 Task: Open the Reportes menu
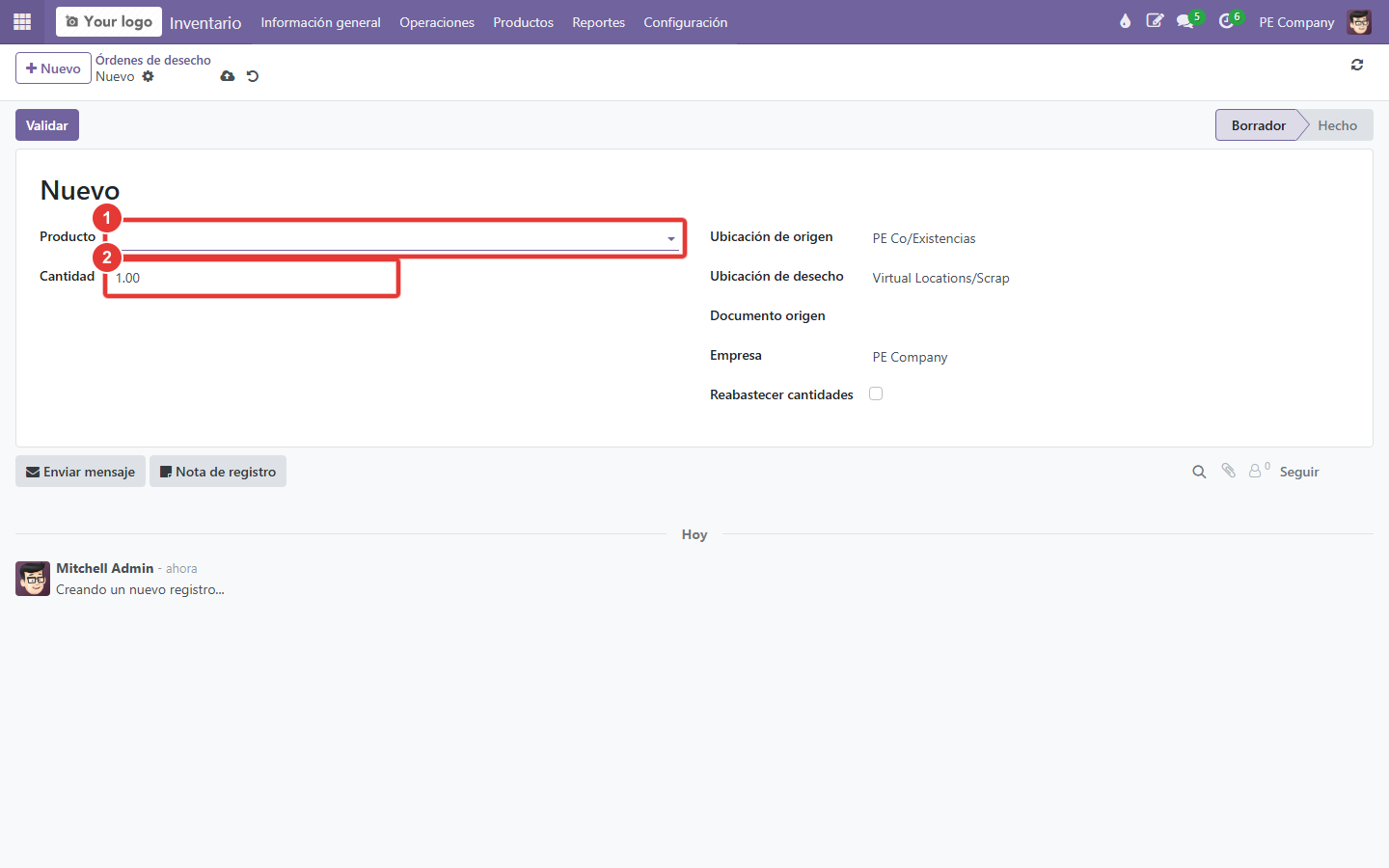click(598, 22)
